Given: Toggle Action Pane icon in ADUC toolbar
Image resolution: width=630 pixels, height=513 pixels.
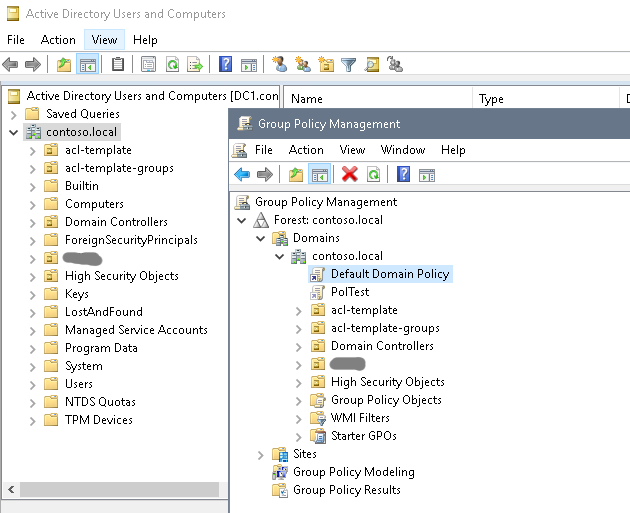Looking at the screenshot, I should tap(249, 65).
